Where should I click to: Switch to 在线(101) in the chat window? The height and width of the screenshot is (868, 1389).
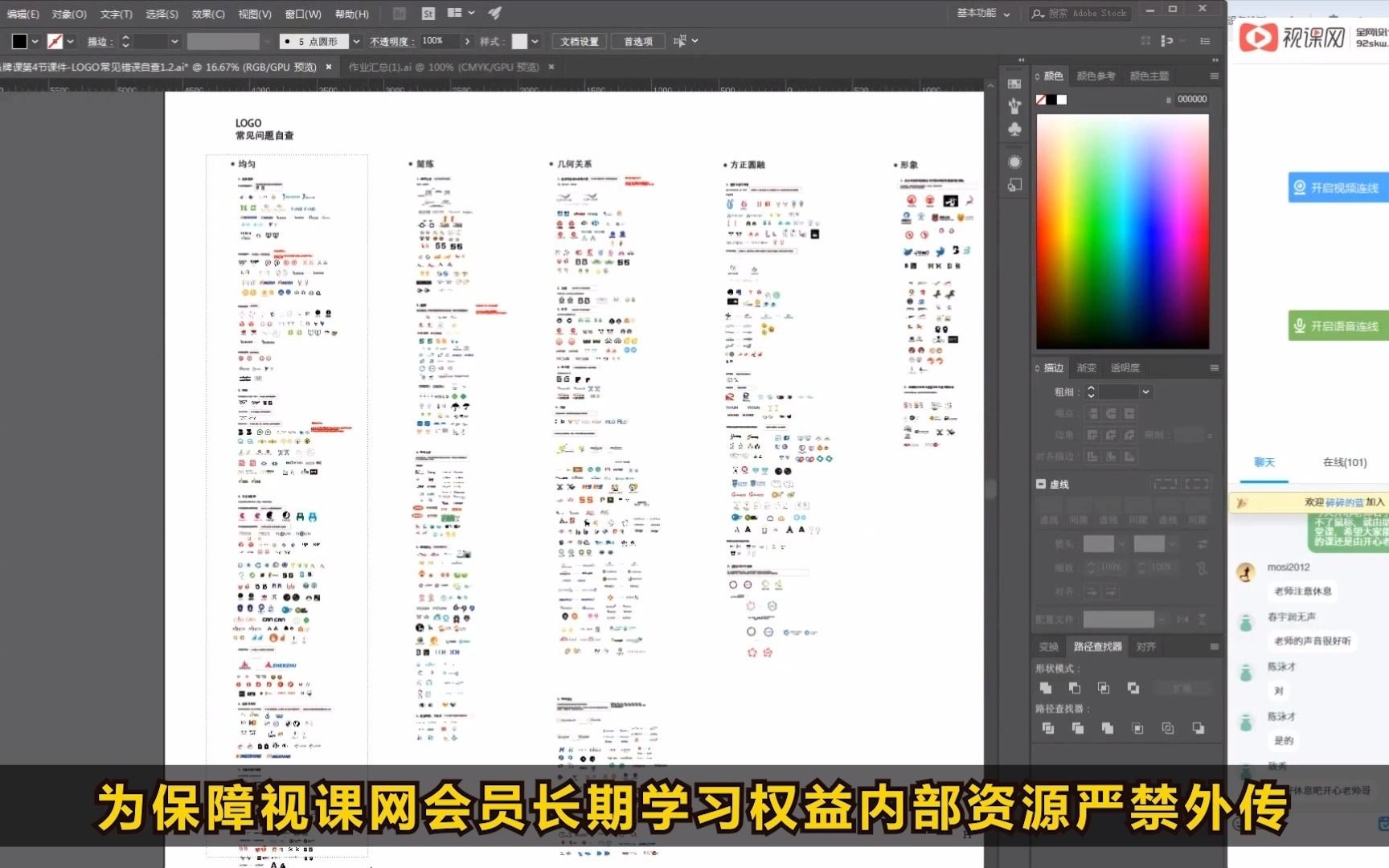(1345, 462)
